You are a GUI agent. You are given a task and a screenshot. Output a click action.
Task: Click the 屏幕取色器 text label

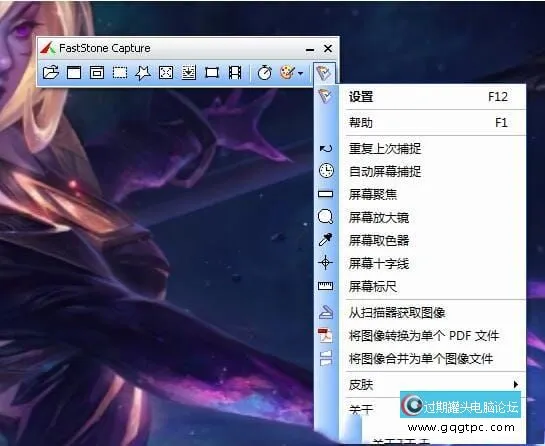click(x=379, y=240)
